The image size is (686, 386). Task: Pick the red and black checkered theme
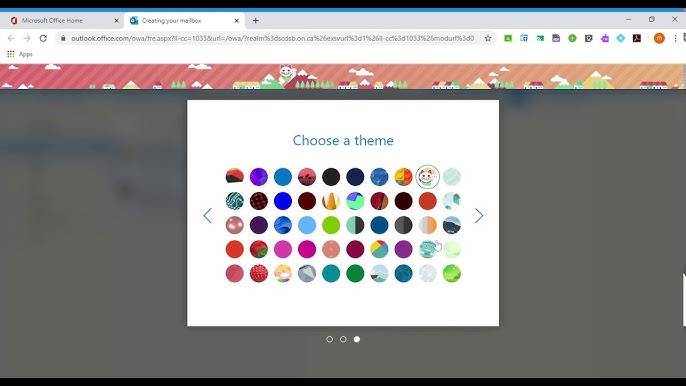(x=259, y=201)
